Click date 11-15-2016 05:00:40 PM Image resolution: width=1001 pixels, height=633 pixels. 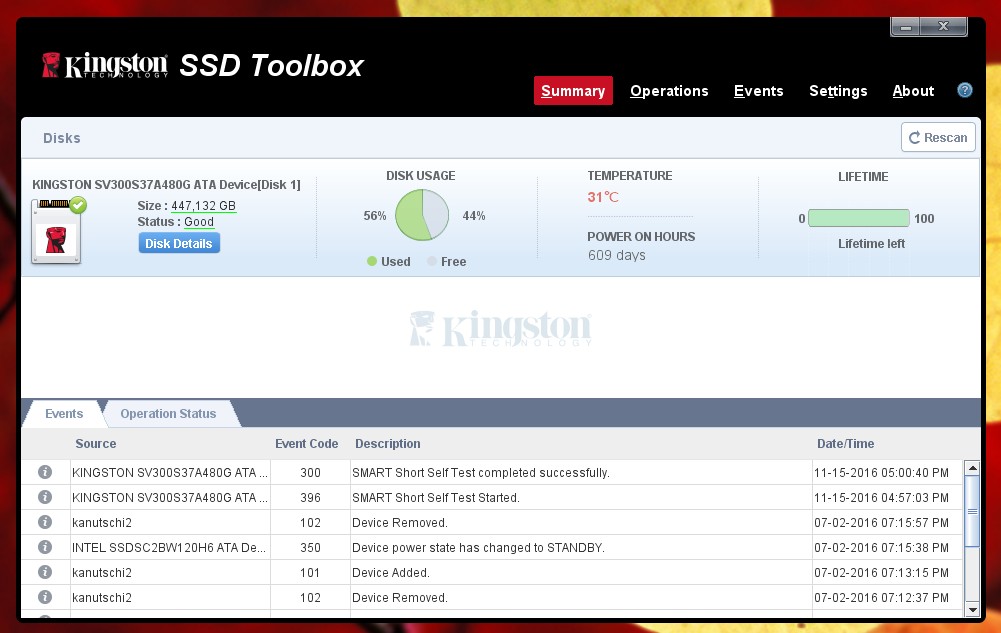tap(881, 473)
